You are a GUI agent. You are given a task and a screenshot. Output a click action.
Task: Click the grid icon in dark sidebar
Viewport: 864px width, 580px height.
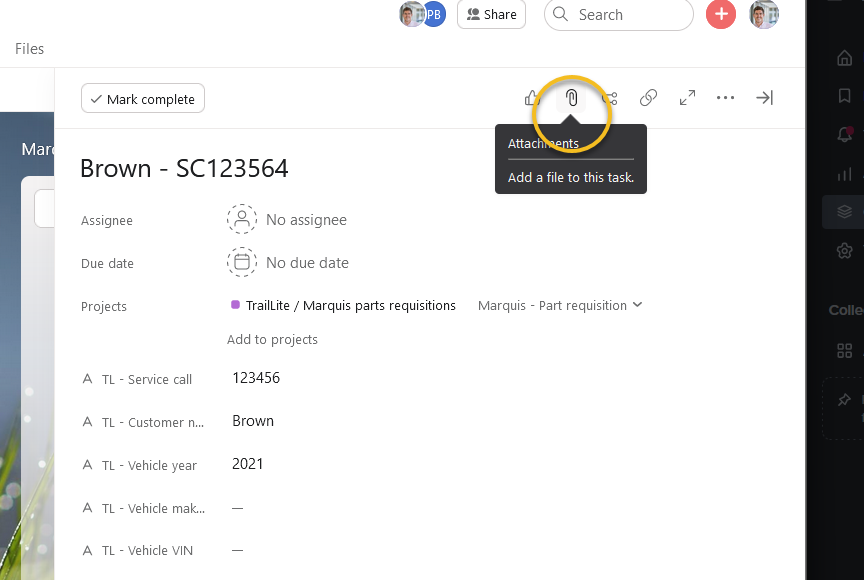[844, 350]
